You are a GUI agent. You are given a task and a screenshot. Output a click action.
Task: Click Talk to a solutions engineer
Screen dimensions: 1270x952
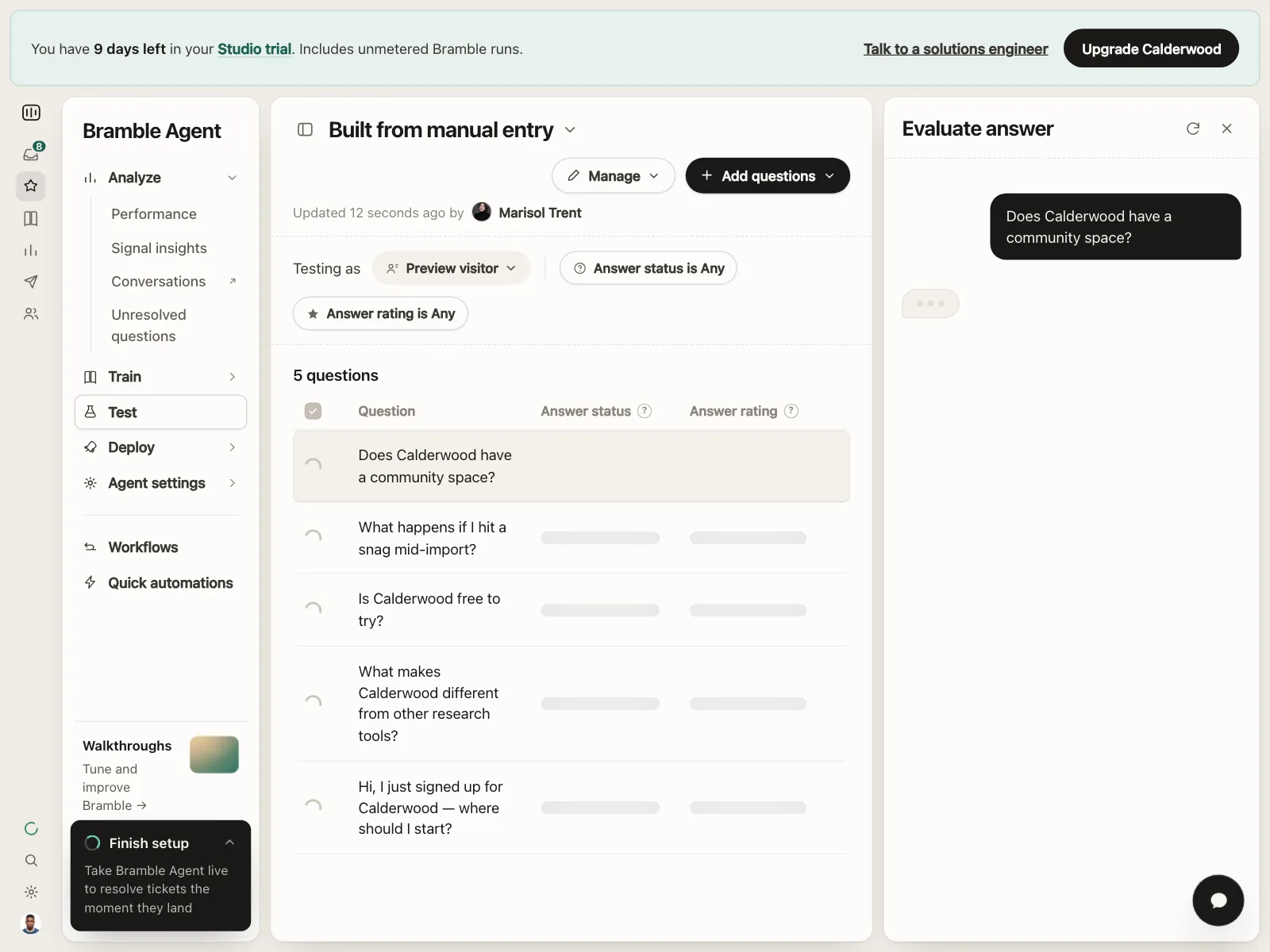click(x=956, y=49)
